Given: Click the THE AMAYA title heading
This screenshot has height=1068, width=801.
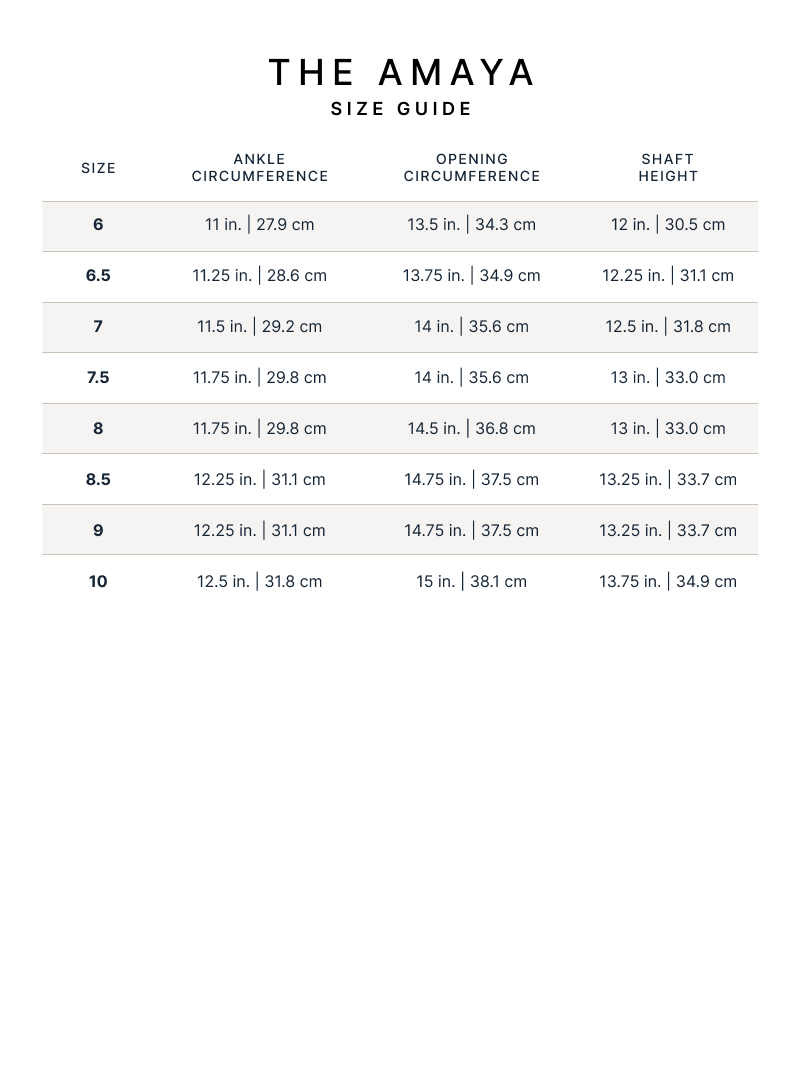Looking at the screenshot, I should [402, 73].
